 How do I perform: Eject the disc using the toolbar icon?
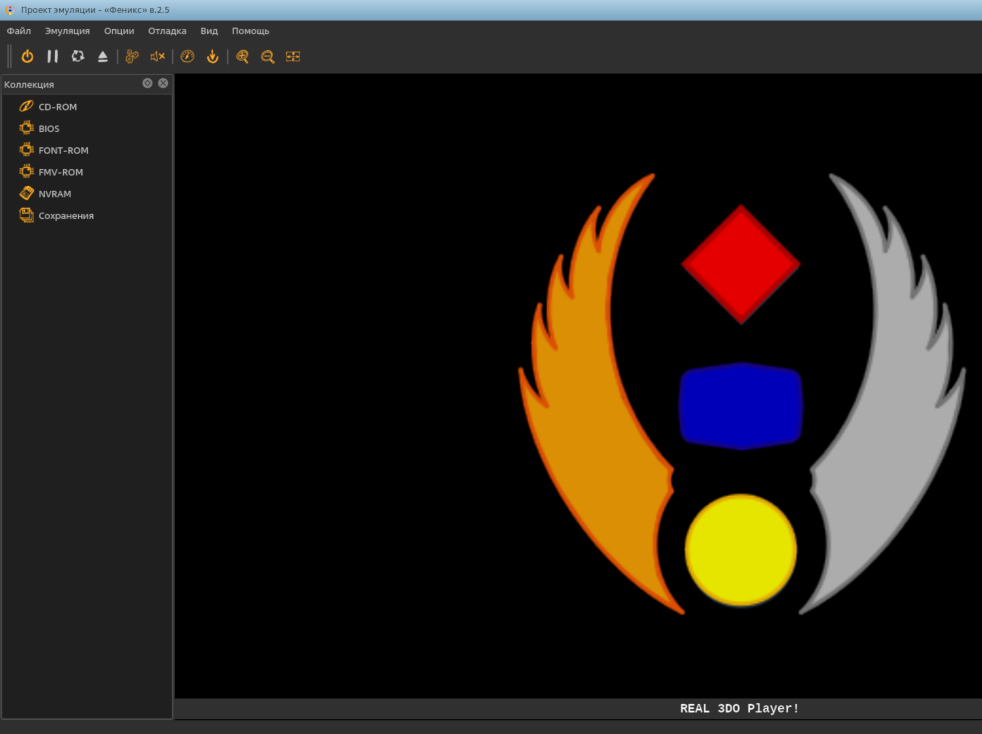pyautogui.click(x=103, y=56)
